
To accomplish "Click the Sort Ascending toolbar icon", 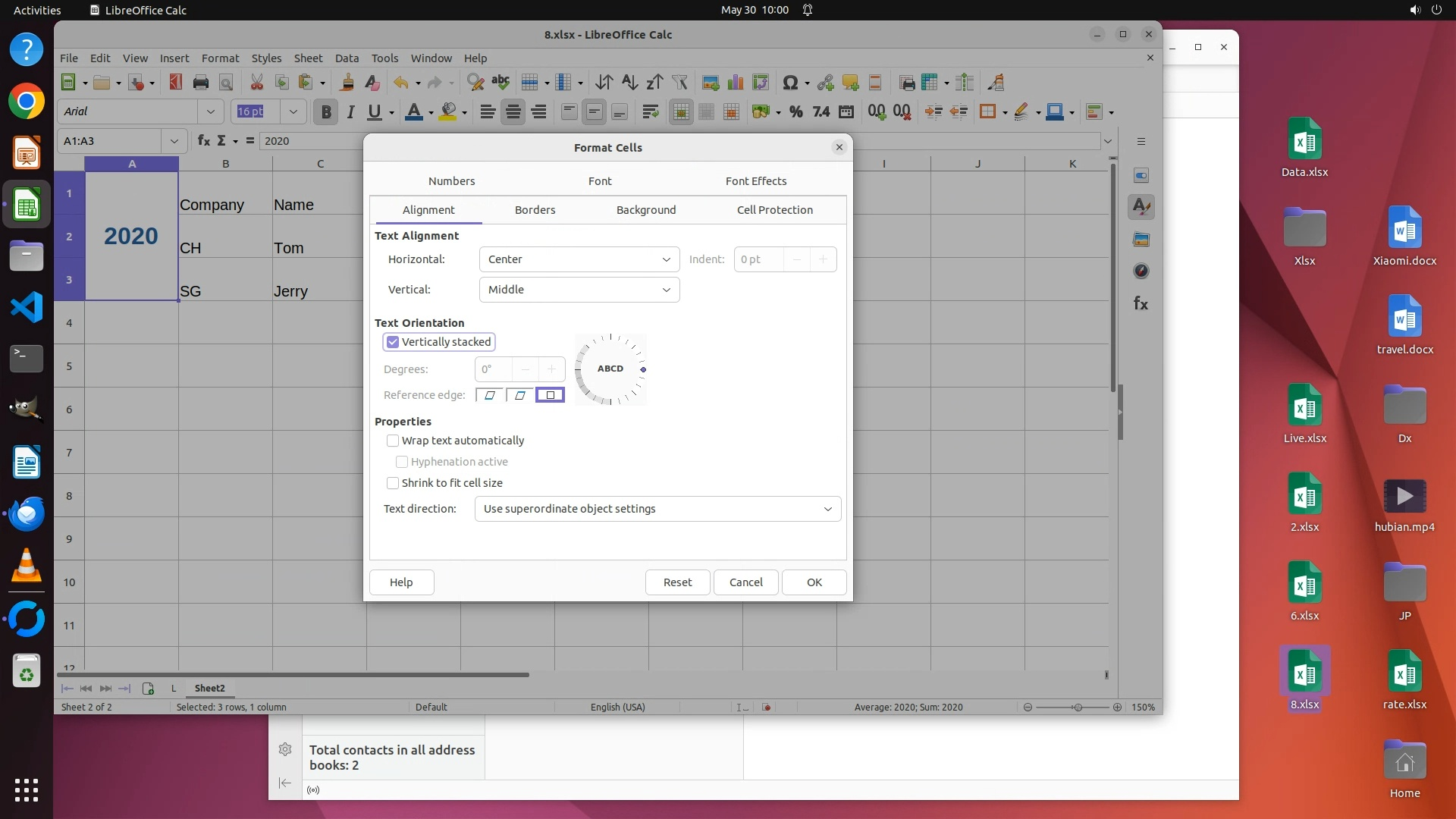I will (x=629, y=83).
